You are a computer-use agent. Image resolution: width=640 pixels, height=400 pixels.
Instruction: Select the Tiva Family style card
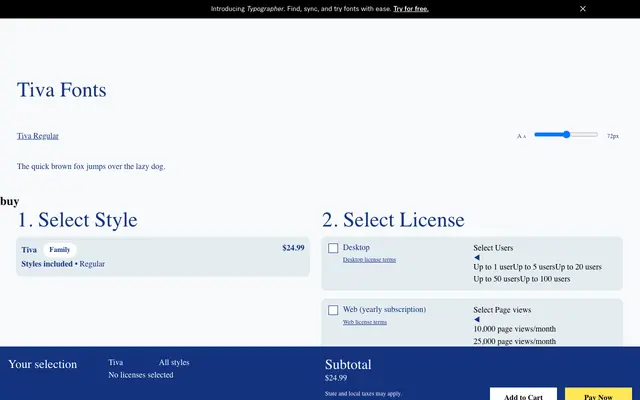pyautogui.click(x=163, y=256)
